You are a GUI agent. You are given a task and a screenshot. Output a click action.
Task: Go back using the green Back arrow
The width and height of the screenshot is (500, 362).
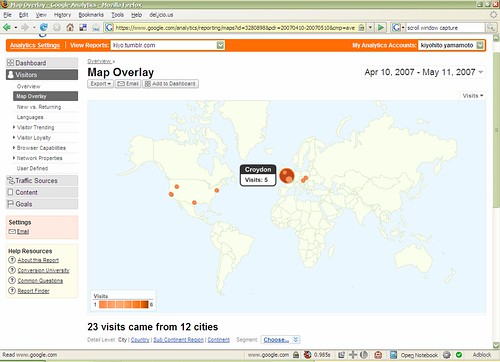(7, 27)
